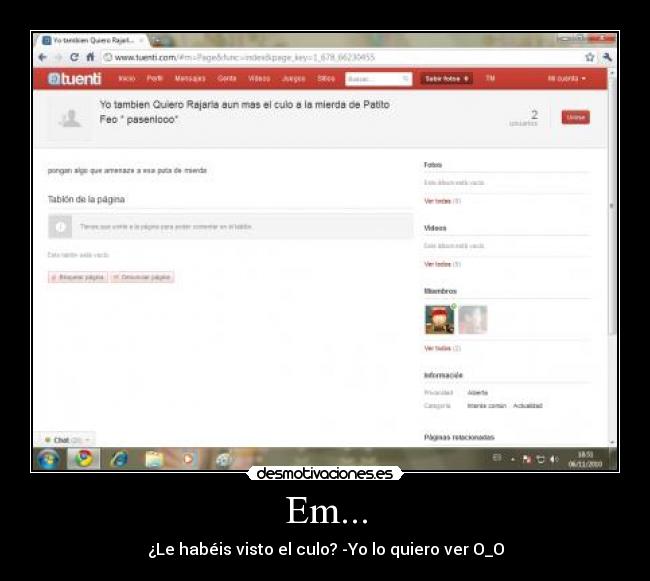Bookmark this page with the star icon
This screenshot has height=581, width=650.
(x=589, y=57)
